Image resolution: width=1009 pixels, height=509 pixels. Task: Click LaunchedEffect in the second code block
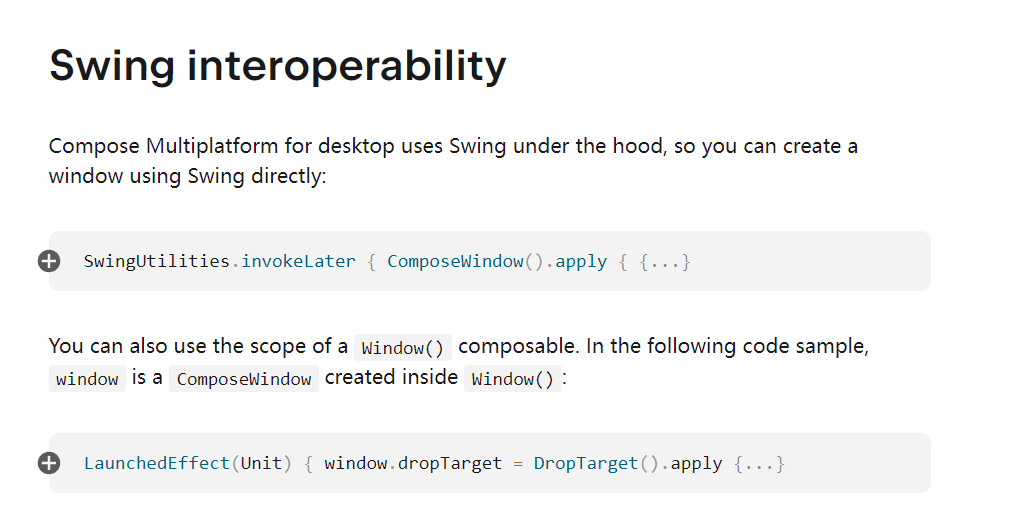tap(156, 463)
